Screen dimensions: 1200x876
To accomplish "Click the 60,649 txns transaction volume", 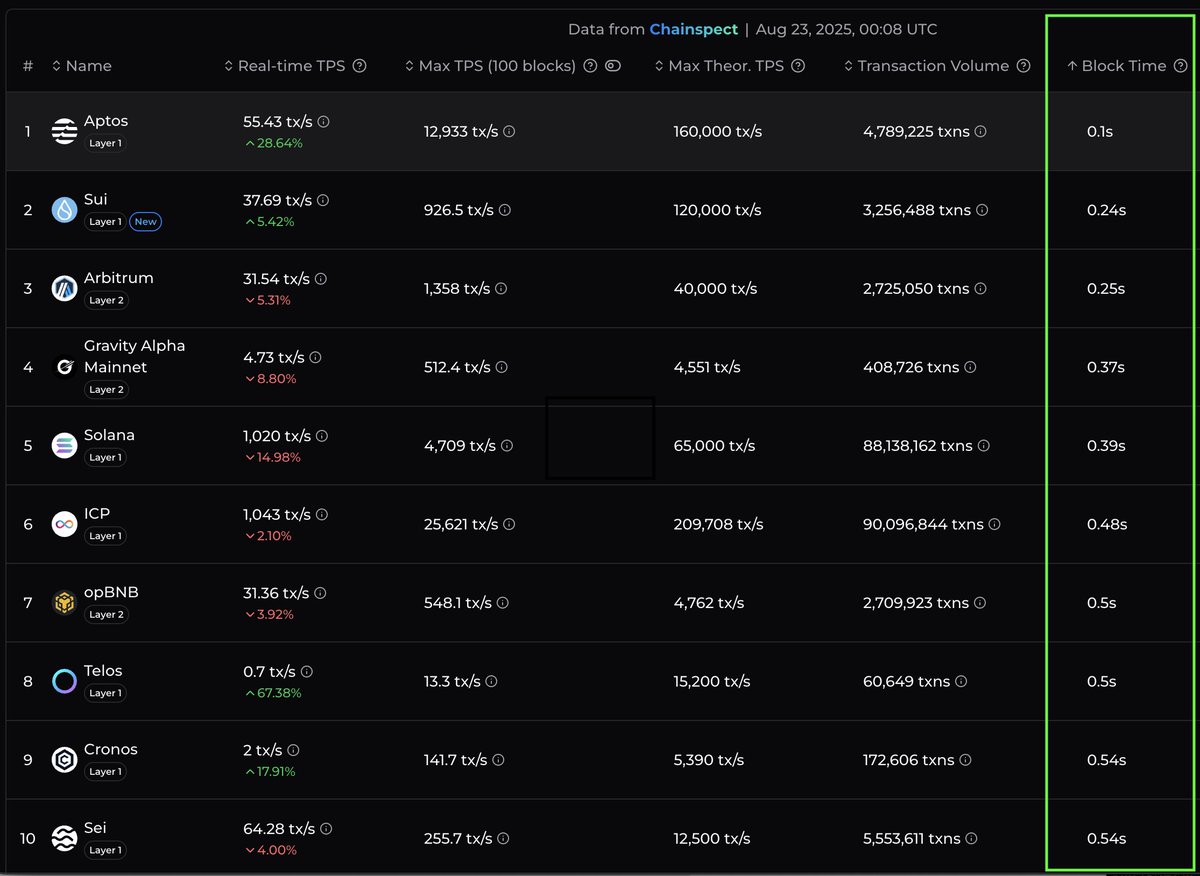I will tap(908, 682).
